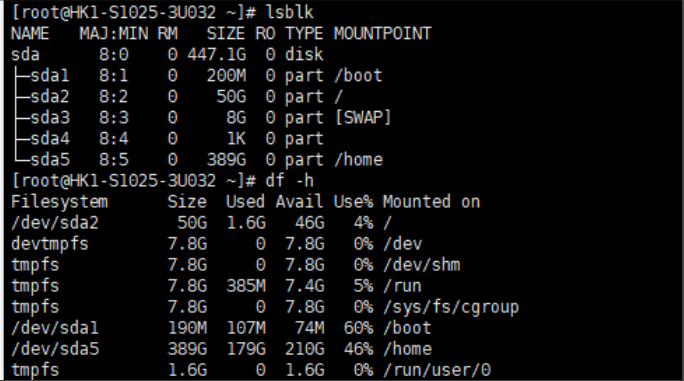Select the sda3 swap partition entry
This screenshot has width=684, height=381.
tap(50, 117)
